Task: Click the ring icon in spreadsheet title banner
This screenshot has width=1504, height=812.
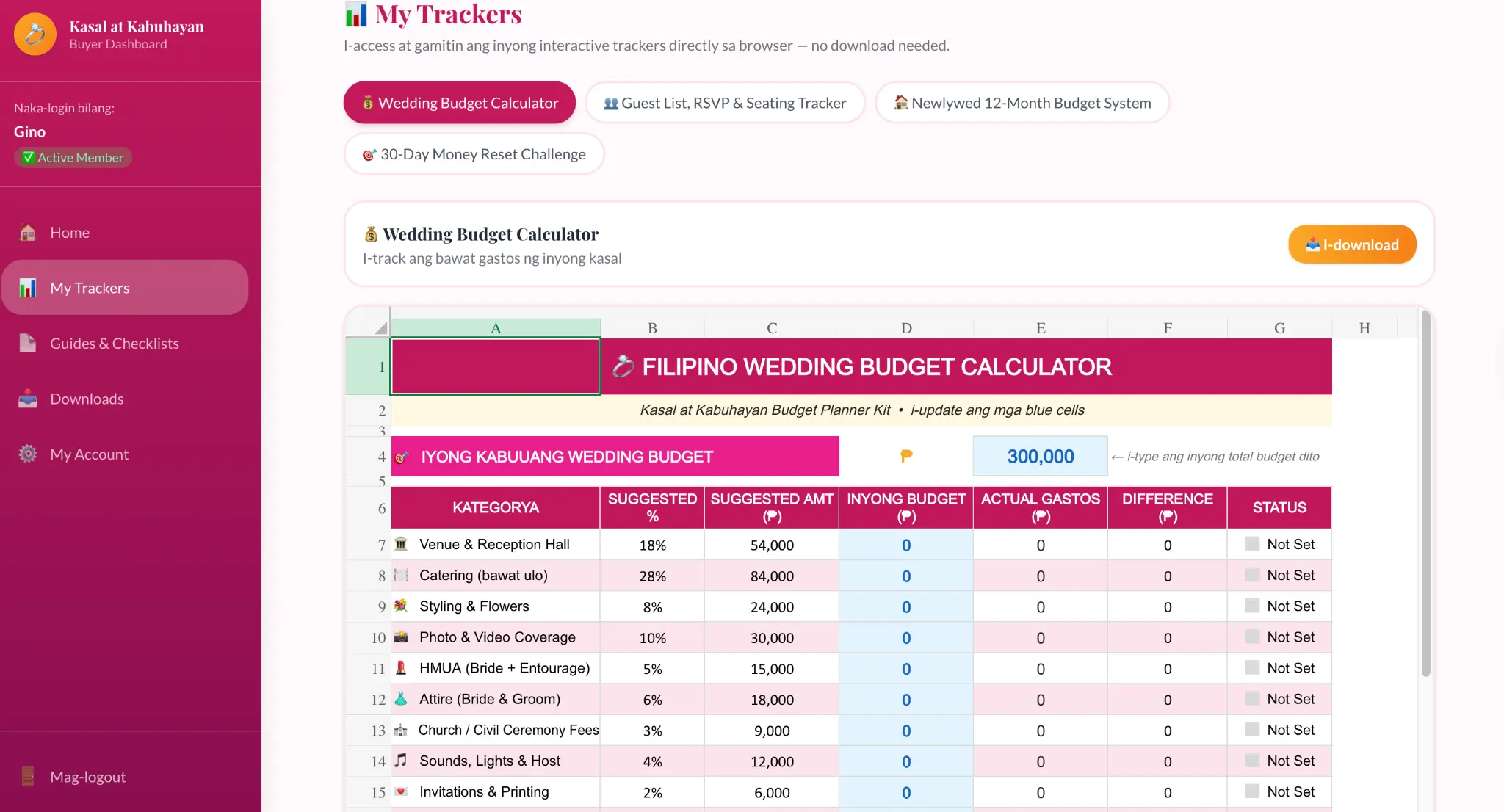Action: pyautogui.click(x=623, y=366)
